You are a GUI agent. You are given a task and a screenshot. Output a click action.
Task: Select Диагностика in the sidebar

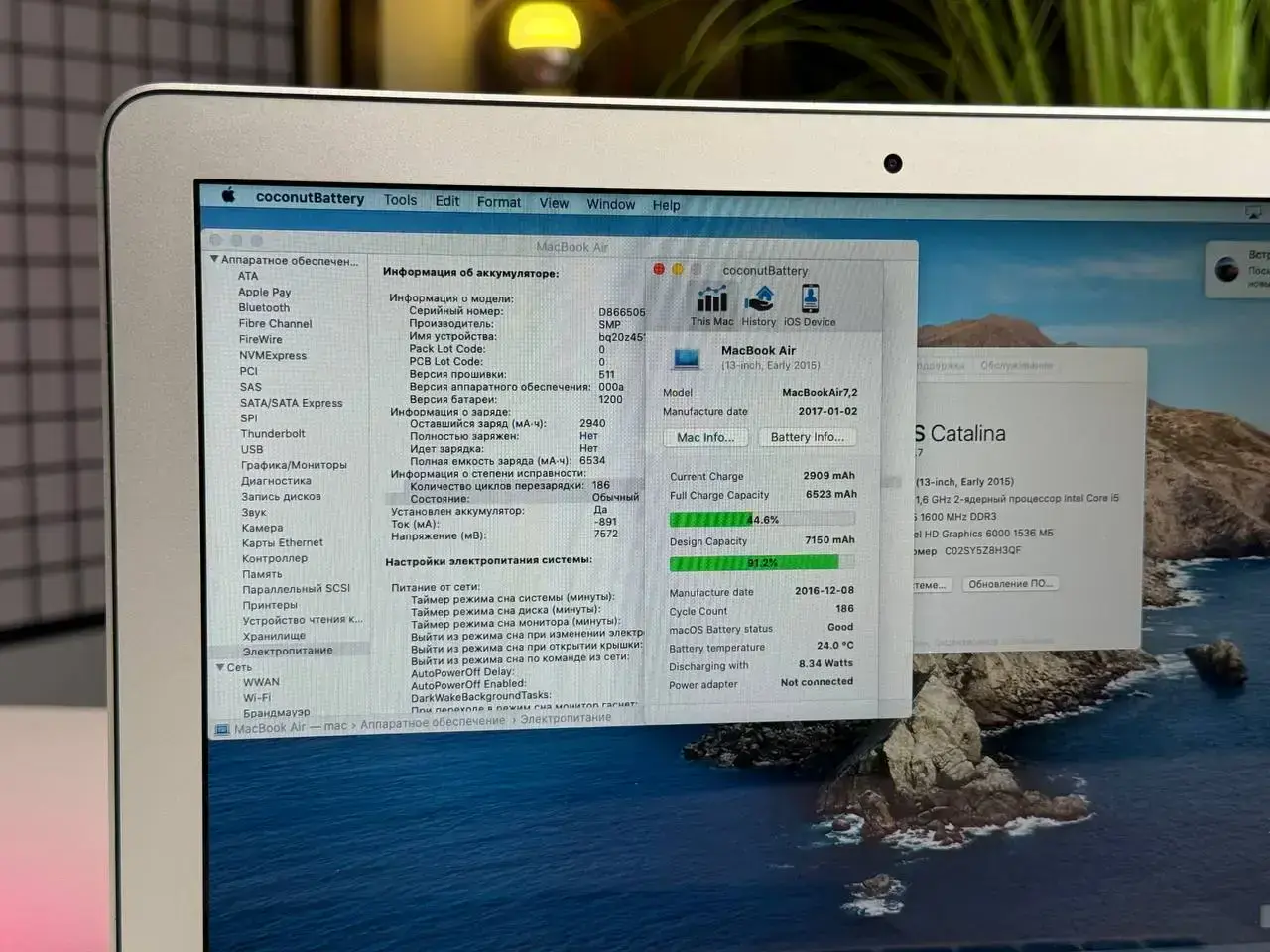click(276, 481)
